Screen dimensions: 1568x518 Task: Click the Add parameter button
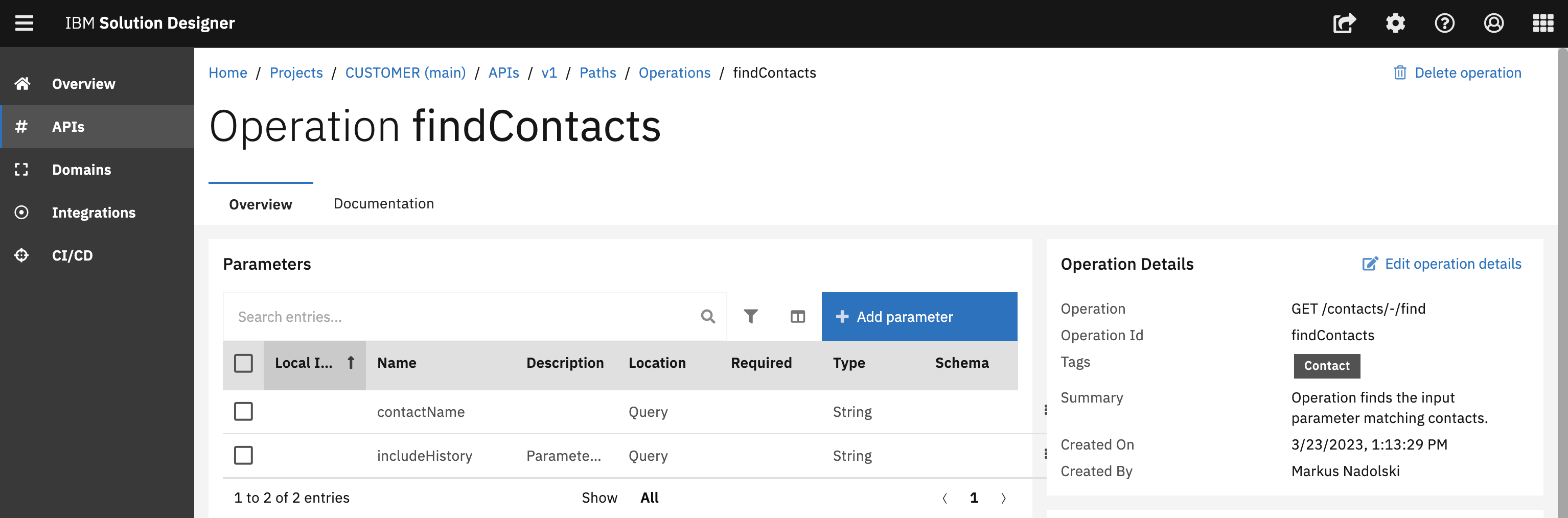tap(918, 317)
